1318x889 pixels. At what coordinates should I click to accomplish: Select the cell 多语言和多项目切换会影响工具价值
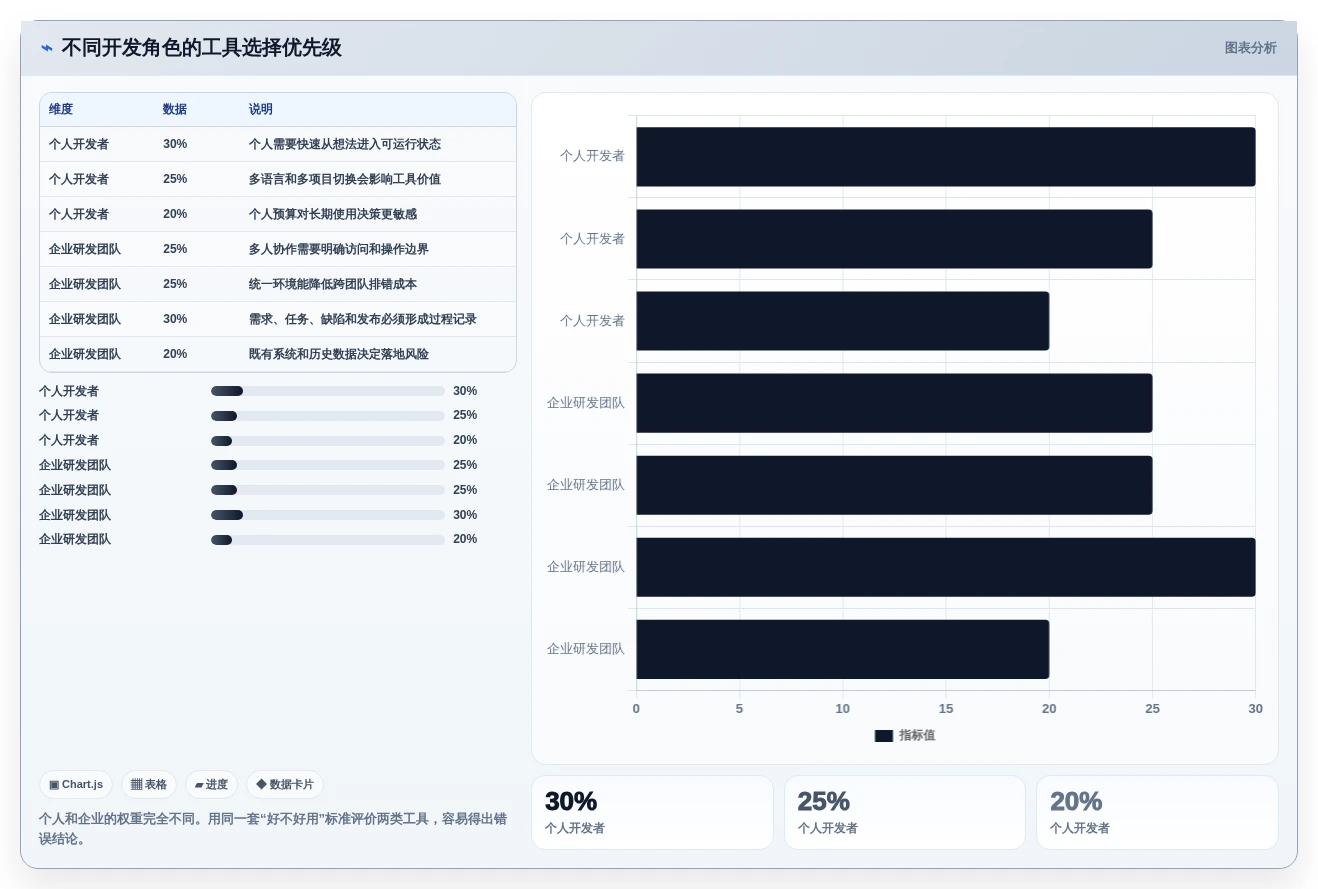coord(345,180)
